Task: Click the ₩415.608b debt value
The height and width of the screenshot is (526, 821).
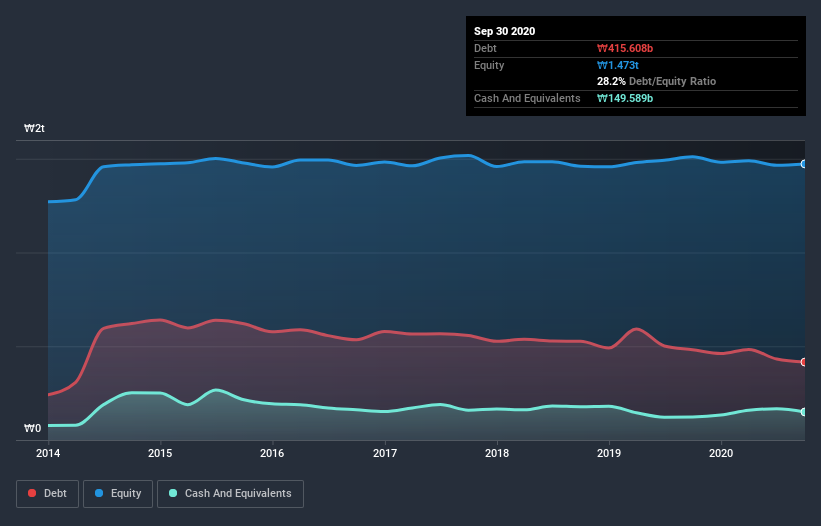Action: click(x=625, y=49)
